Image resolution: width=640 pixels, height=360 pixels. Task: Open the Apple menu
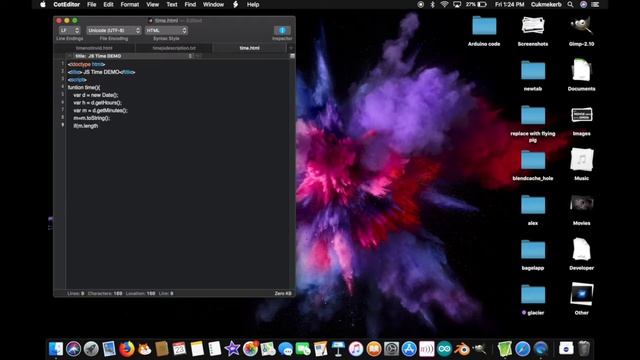coord(42,4)
